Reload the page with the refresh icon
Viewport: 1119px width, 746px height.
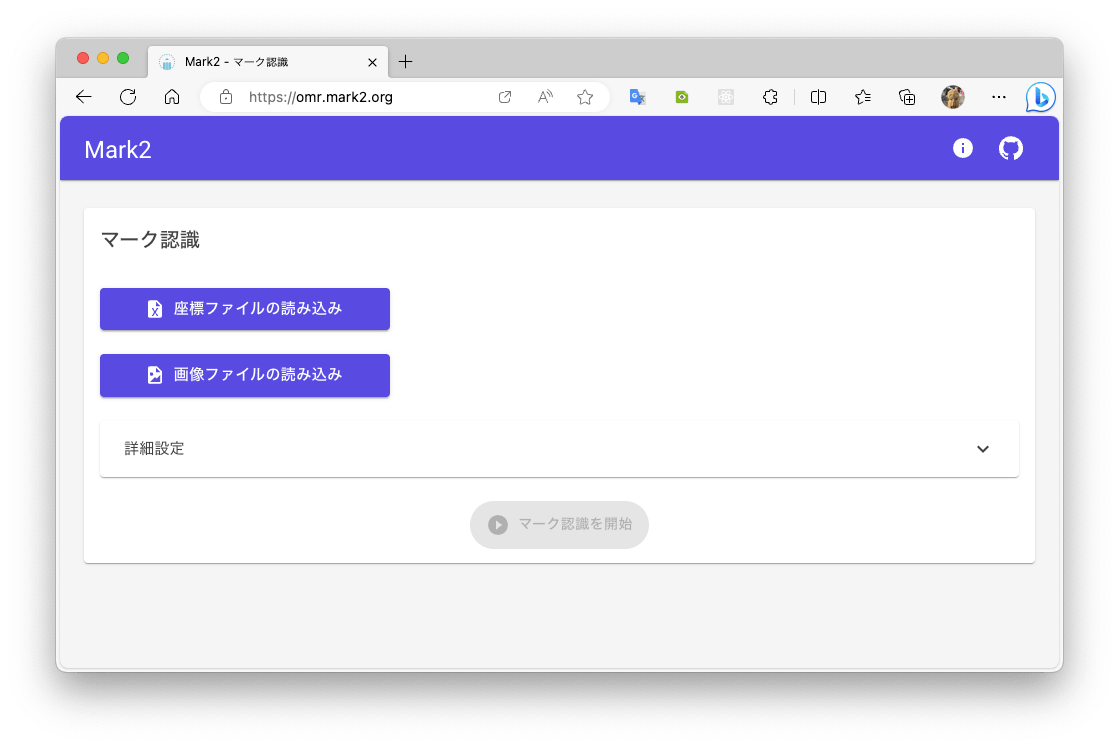(128, 97)
